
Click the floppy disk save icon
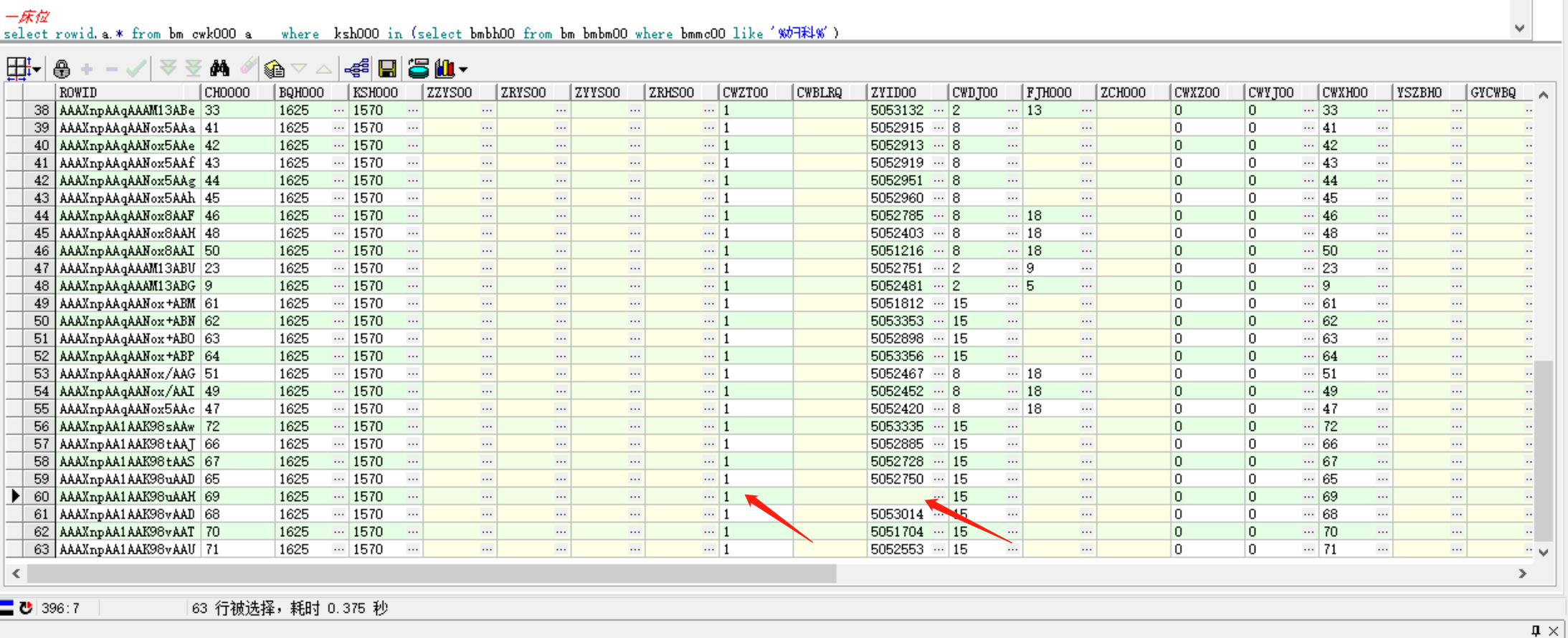click(x=387, y=69)
